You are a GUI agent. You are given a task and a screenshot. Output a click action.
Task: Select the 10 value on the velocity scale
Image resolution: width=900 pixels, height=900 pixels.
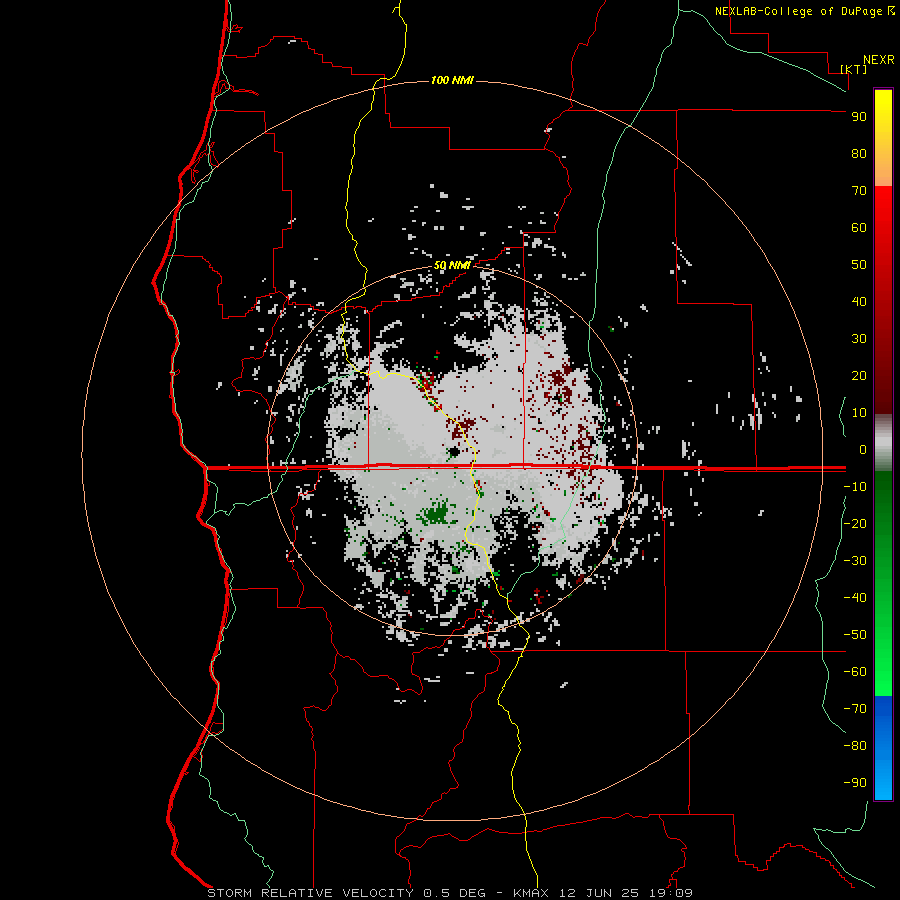pos(859,413)
